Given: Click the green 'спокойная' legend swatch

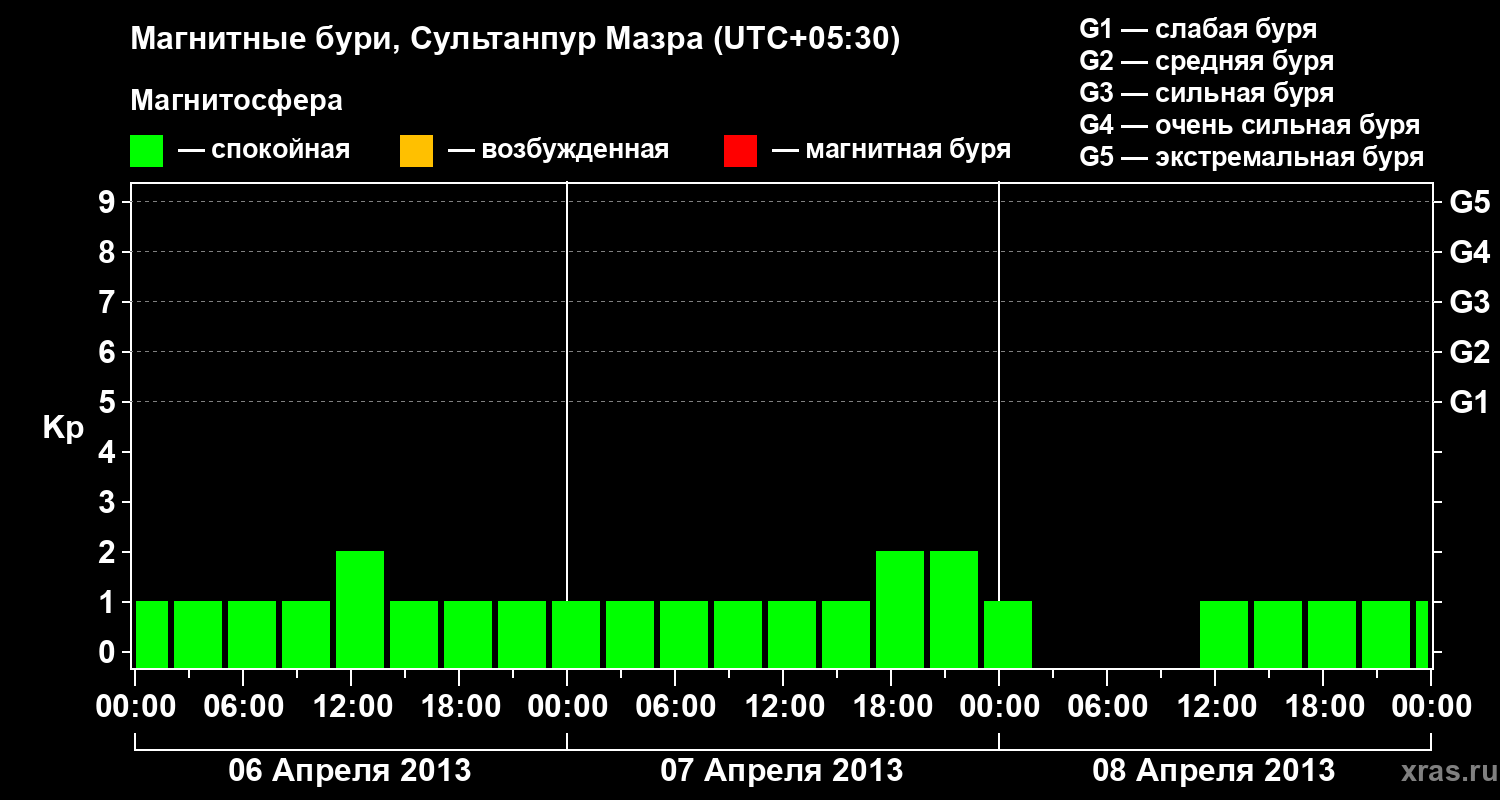Looking at the screenshot, I should pyautogui.click(x=147, y=151).
